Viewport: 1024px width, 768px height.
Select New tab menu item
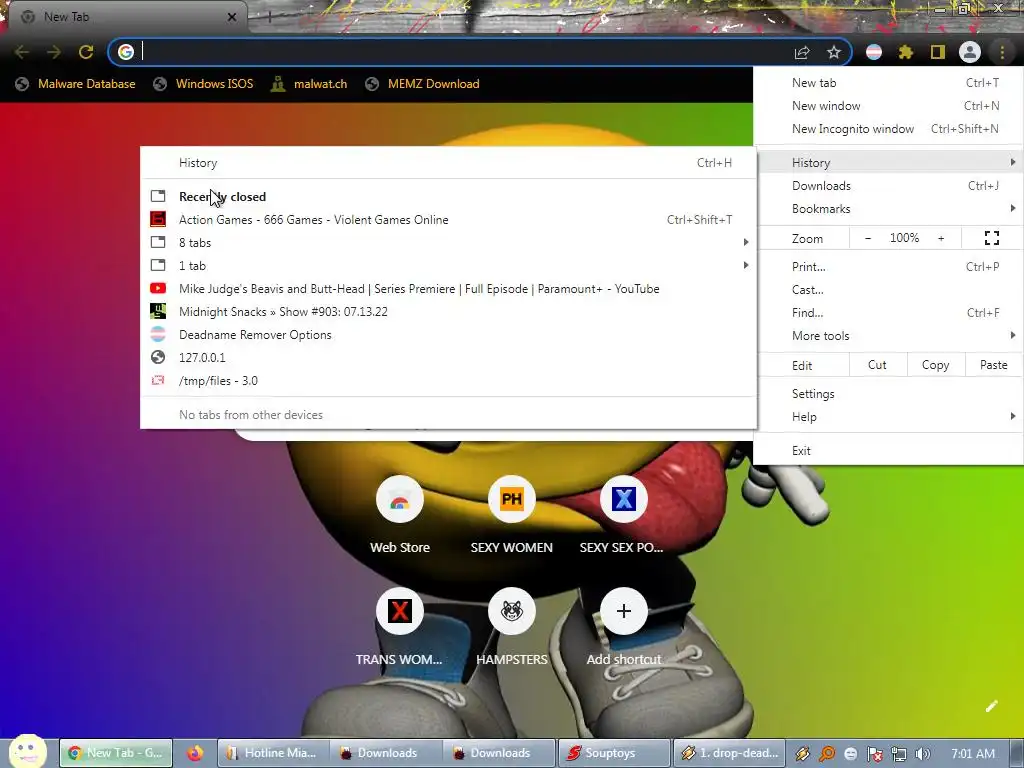pos(888,83)
